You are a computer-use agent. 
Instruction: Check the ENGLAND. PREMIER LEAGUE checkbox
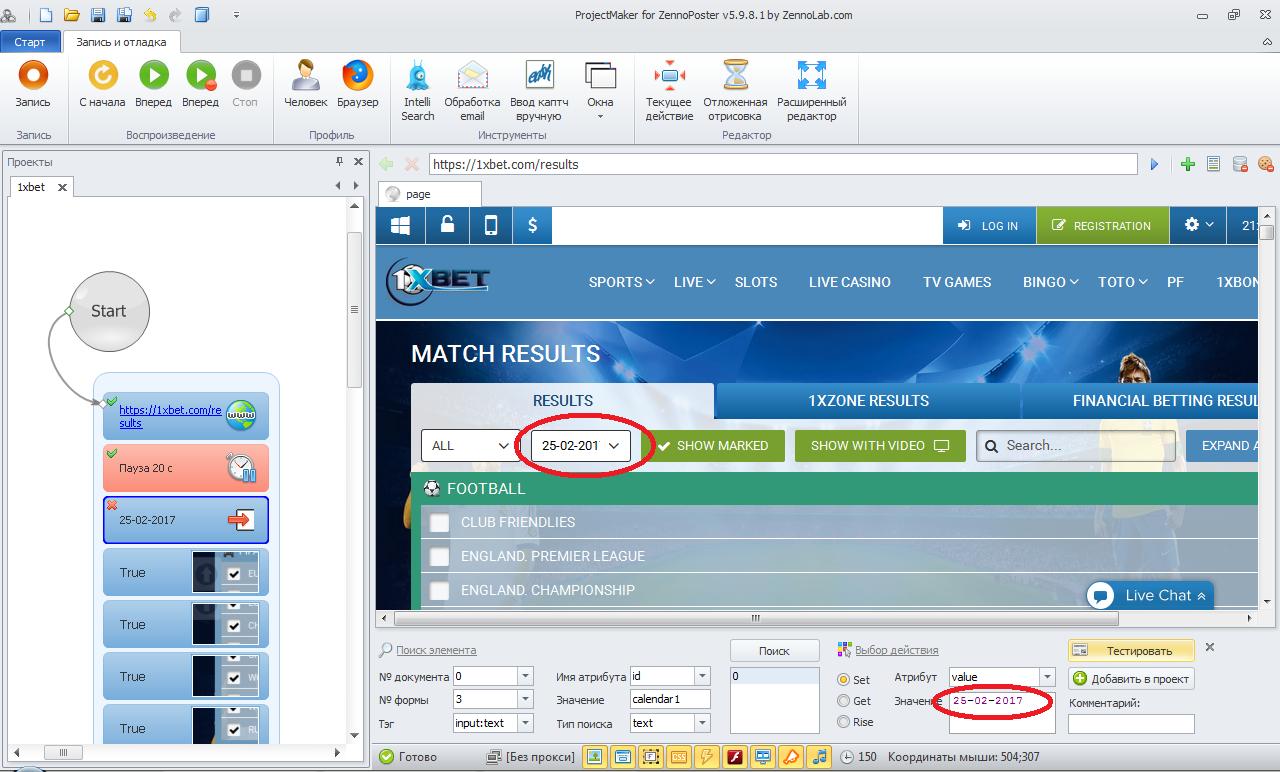pyautogui.click(x=439, y=556)
